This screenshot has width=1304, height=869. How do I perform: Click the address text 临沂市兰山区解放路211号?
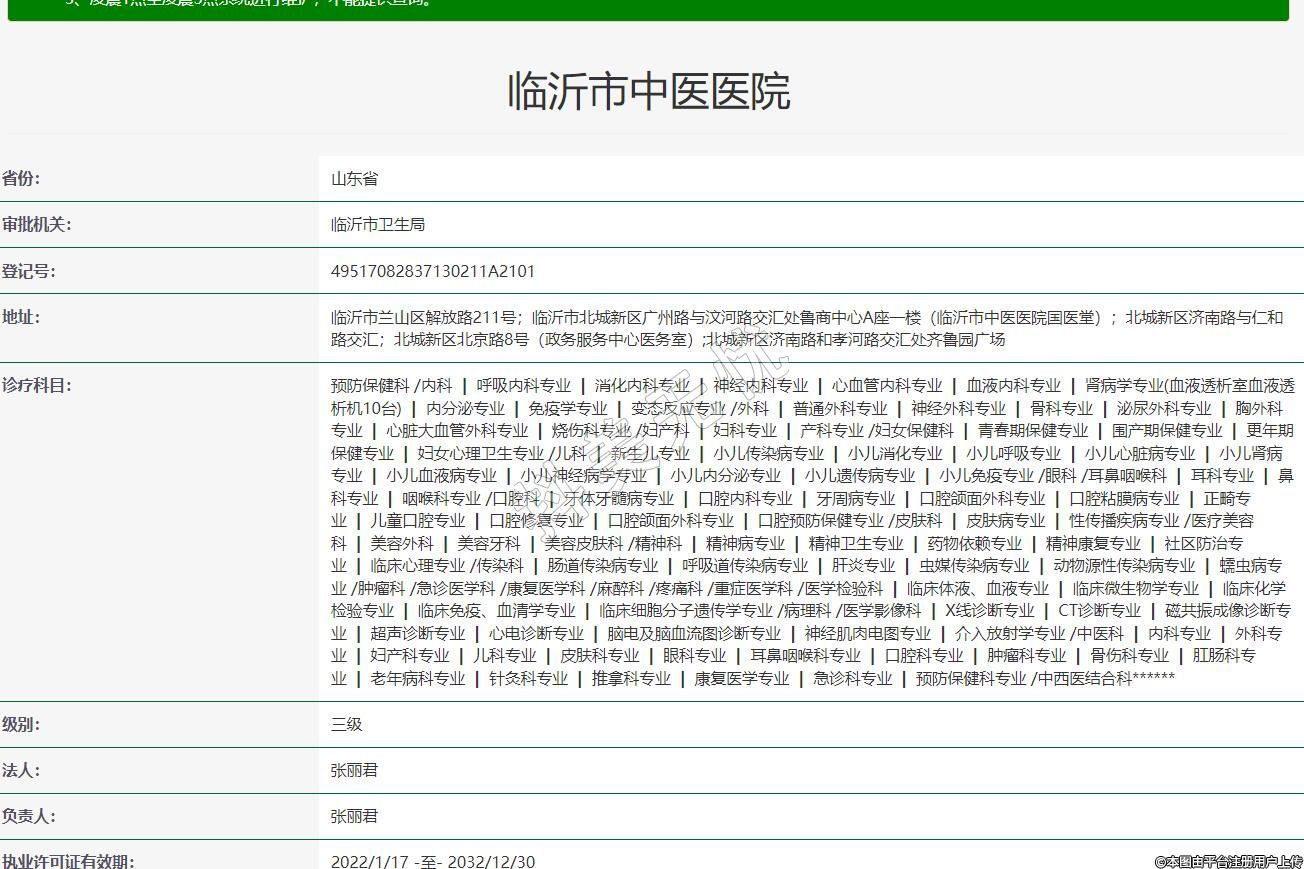[424, 317]
